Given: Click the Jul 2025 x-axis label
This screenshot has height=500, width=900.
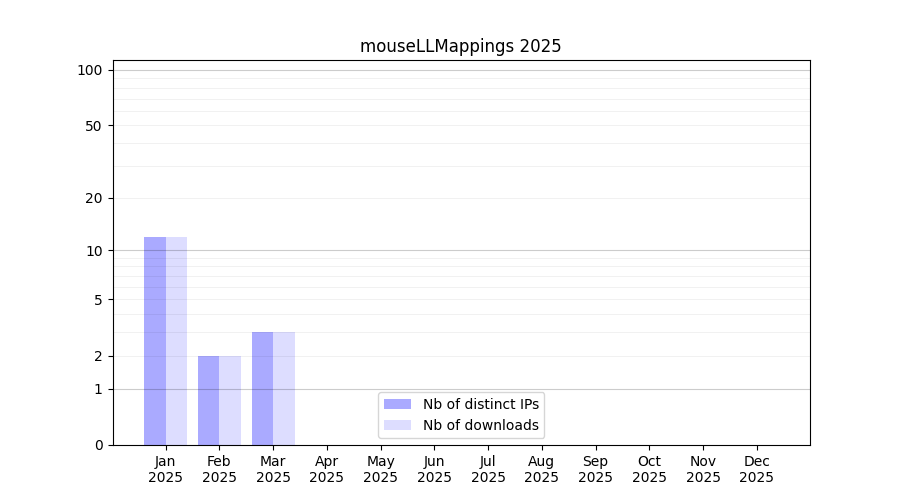Looking at the screenshot, I should click(x=488, y=469).
